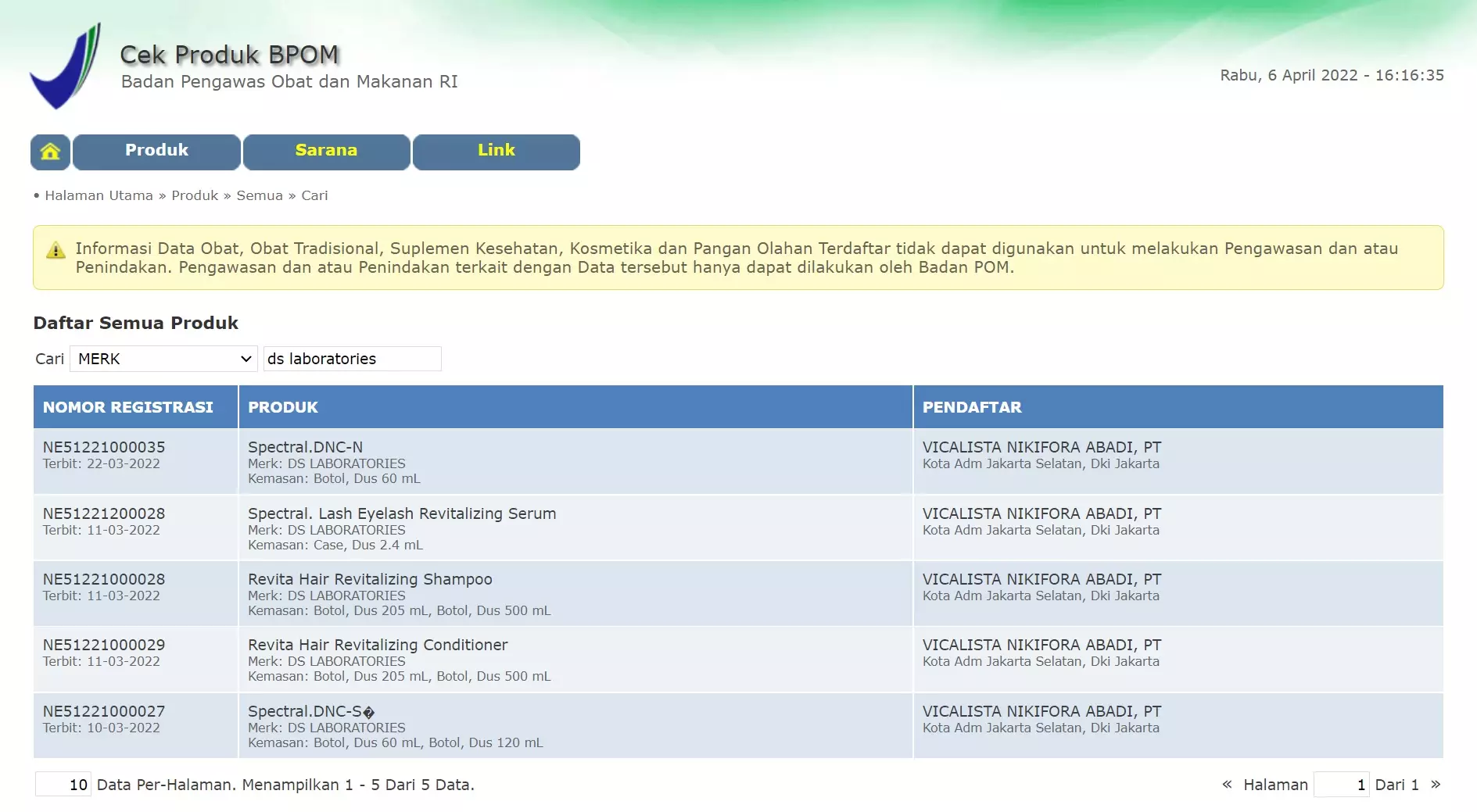The image size is (1477, 812).
Task: Click the home icon button
Action: [x=50, y=152]
